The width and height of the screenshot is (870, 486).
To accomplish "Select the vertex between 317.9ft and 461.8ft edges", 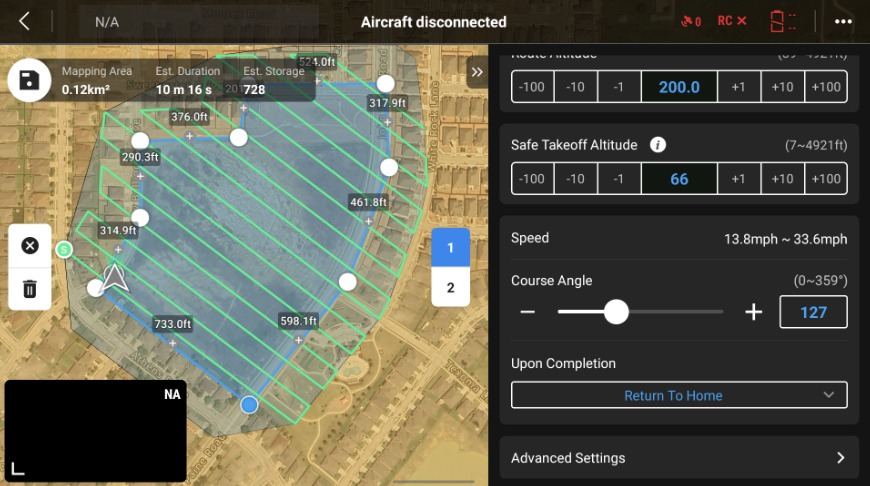I will [x=389, y=167].
